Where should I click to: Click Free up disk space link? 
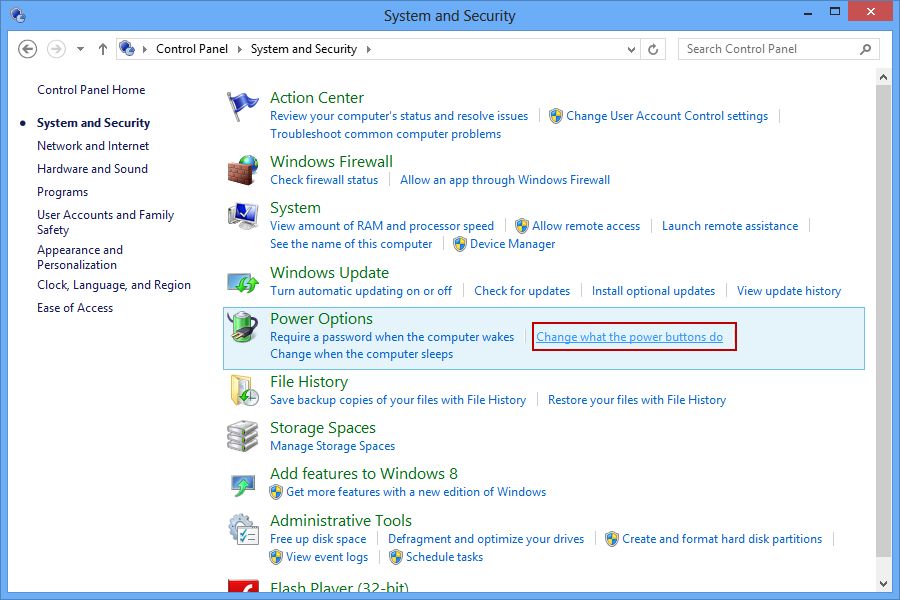(x=318, y=539)
